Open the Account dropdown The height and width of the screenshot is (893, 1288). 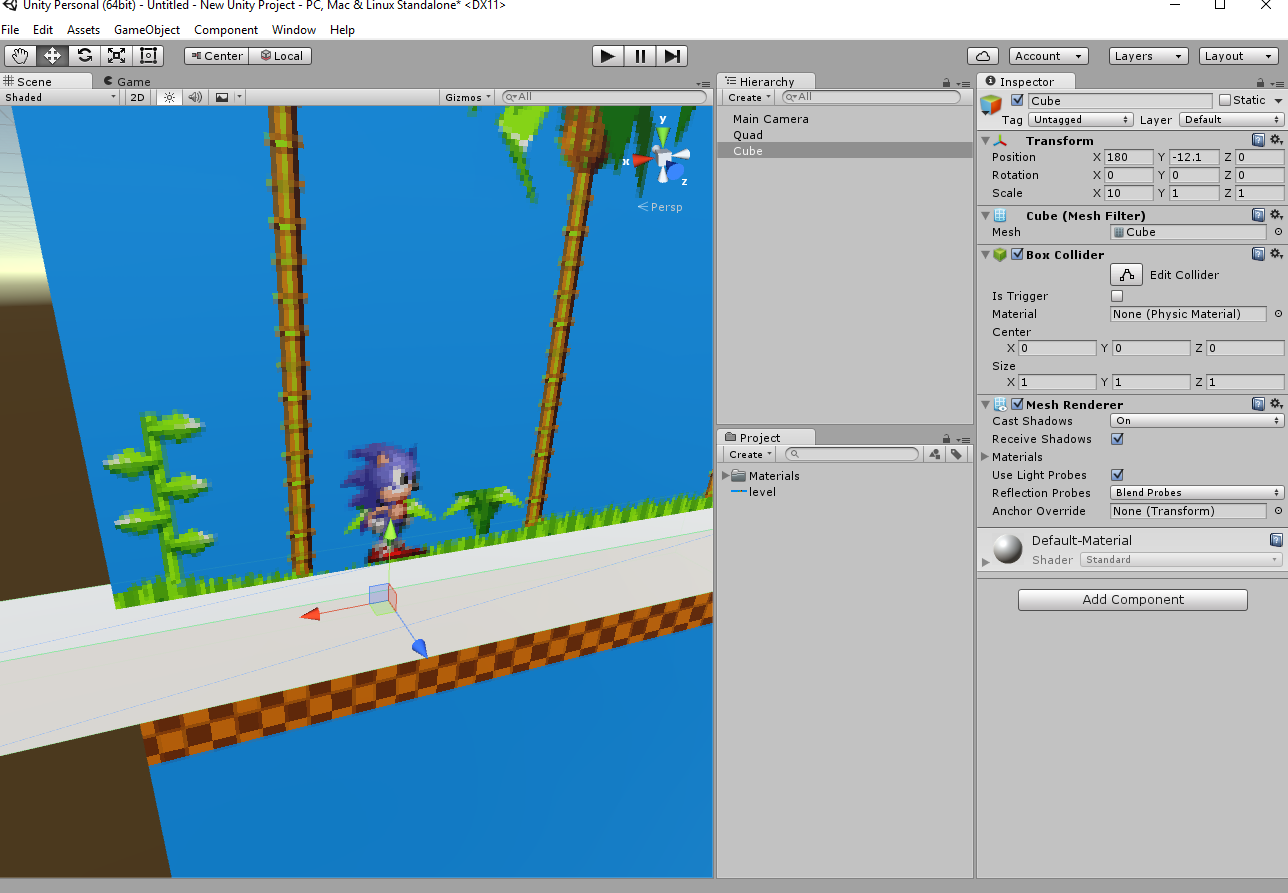pyautogui.click(x=1049, y=56)
